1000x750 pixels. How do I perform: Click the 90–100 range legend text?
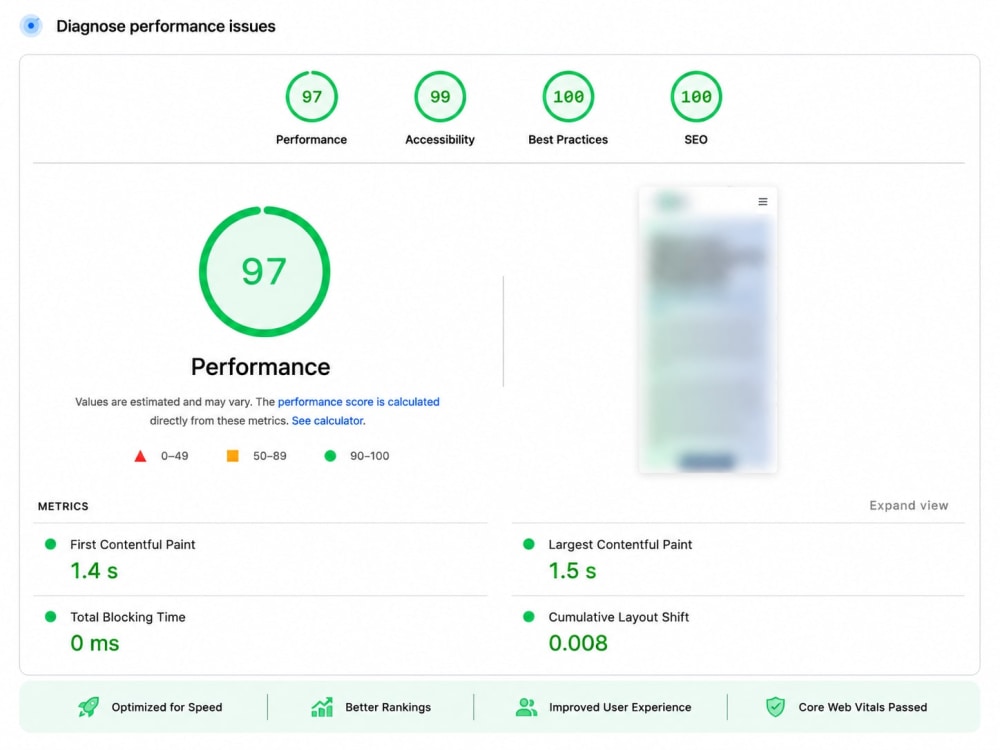click(x=369, y=456)
